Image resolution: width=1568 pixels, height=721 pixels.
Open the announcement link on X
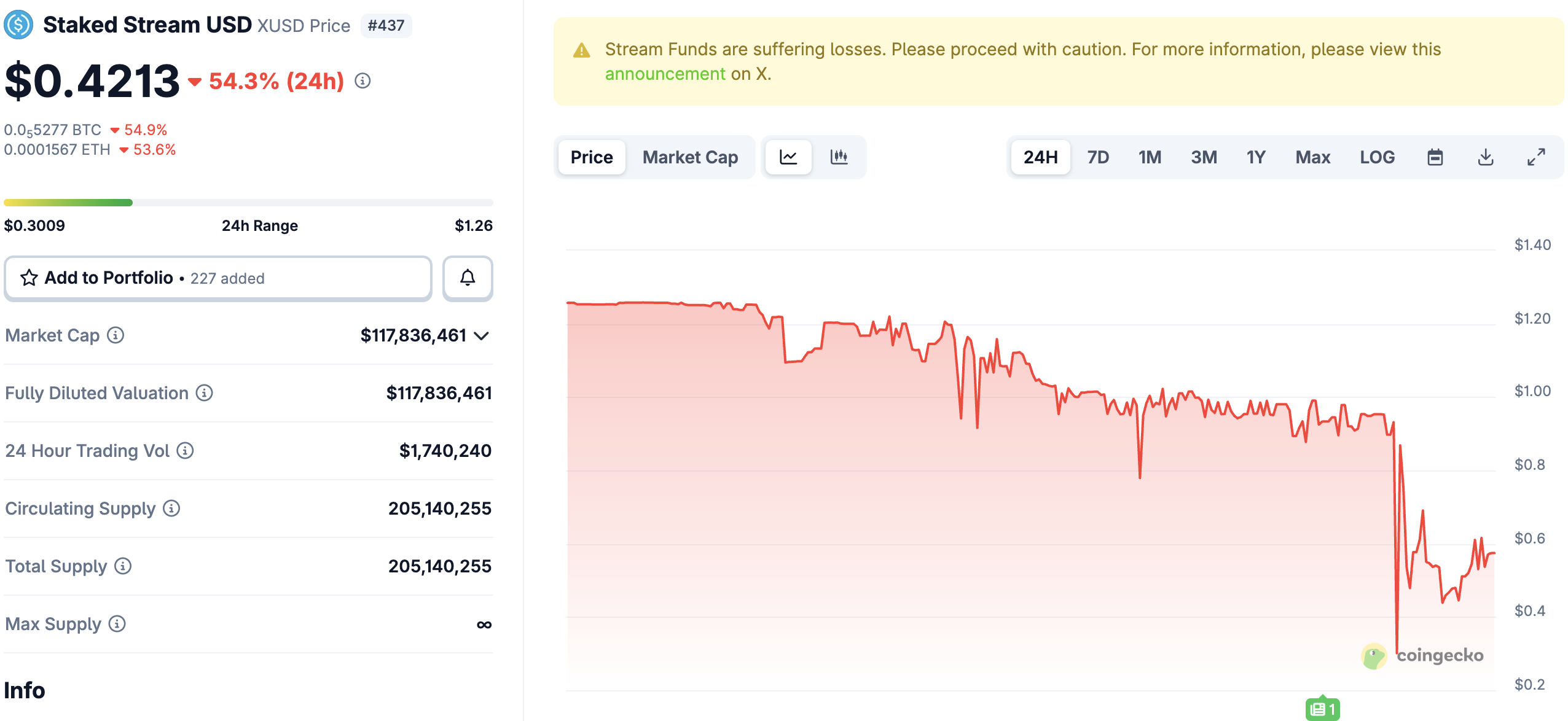pos(665,73)
